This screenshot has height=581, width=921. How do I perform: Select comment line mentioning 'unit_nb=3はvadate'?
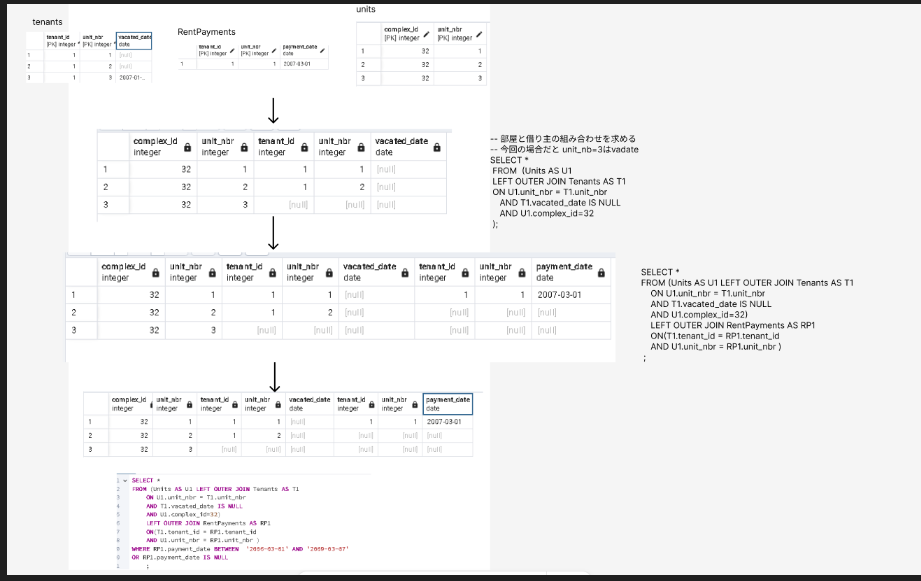coord(564,150)
